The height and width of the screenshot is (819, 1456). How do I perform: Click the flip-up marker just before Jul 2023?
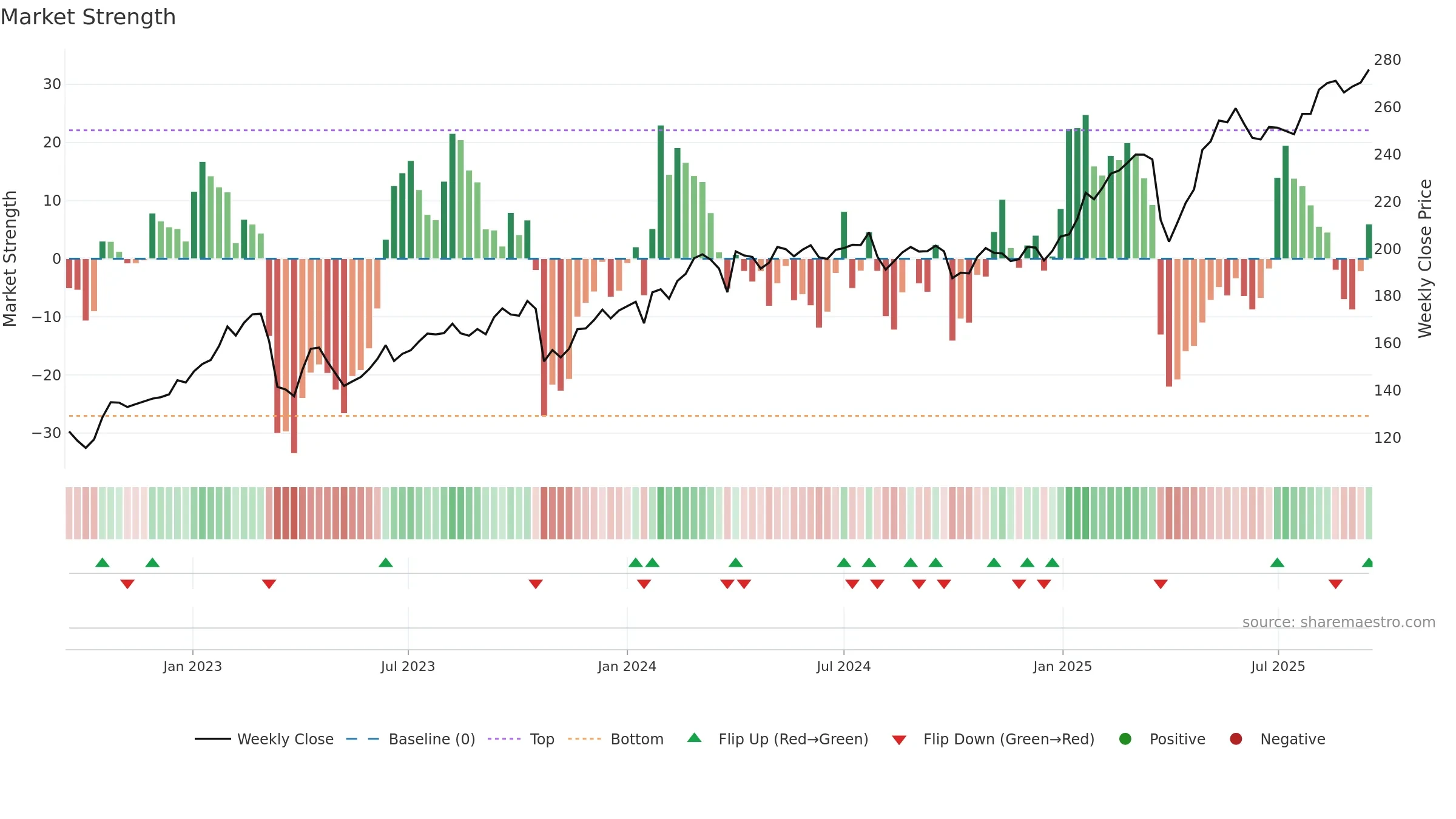386,562
